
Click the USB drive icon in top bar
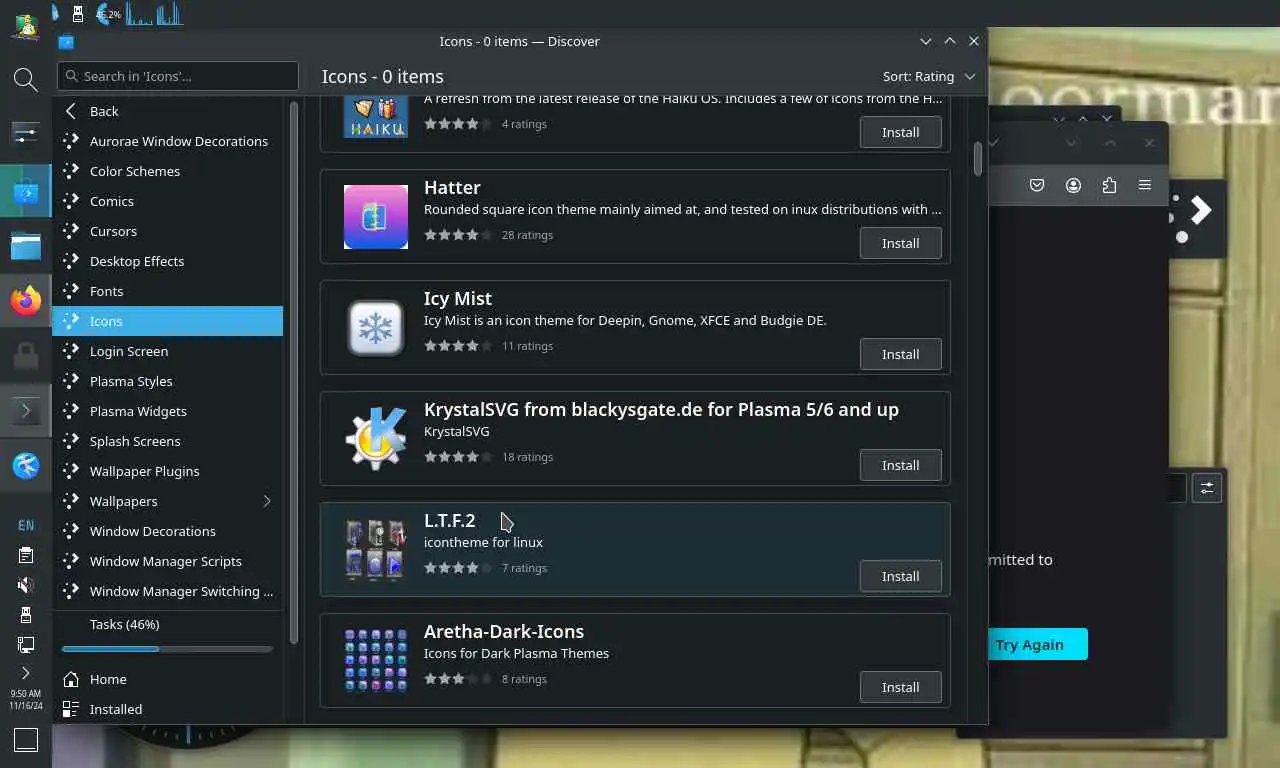[x=78, y=13]
